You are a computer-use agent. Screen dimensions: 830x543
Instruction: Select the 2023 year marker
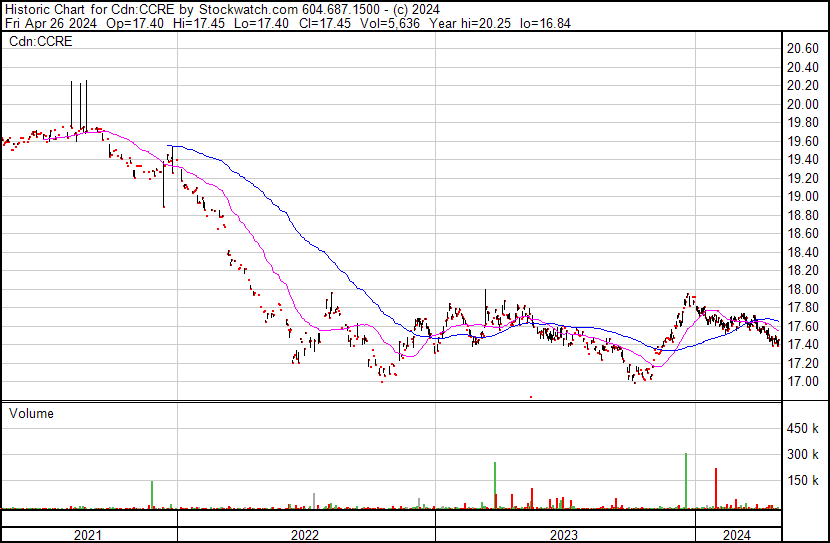click(564, 534)
